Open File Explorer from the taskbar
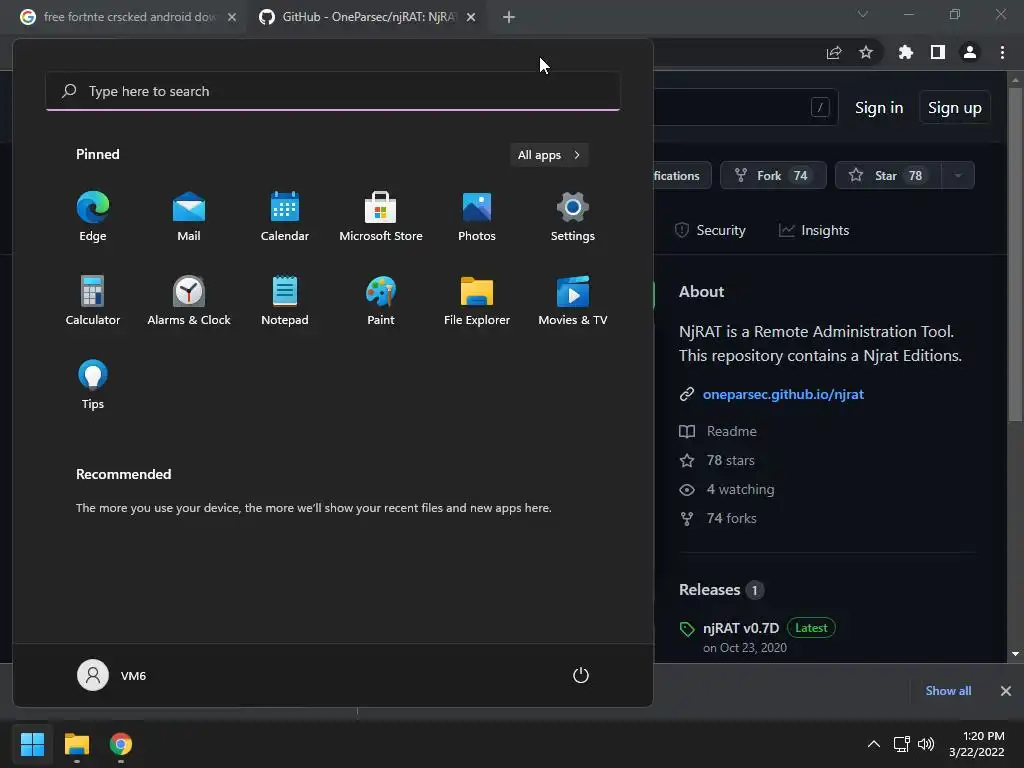This screenshot has height=768, width=1024. click(x=76, y=744)
